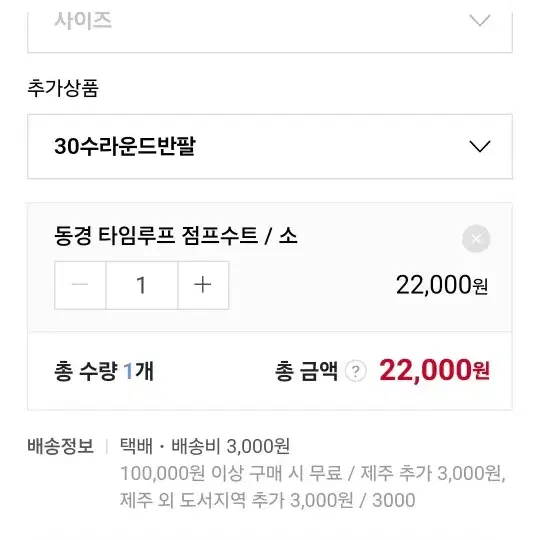This screenshot has width=540, height=540.
Task: Click the 총 수량 1개 text
Action: tap(104, 371)
